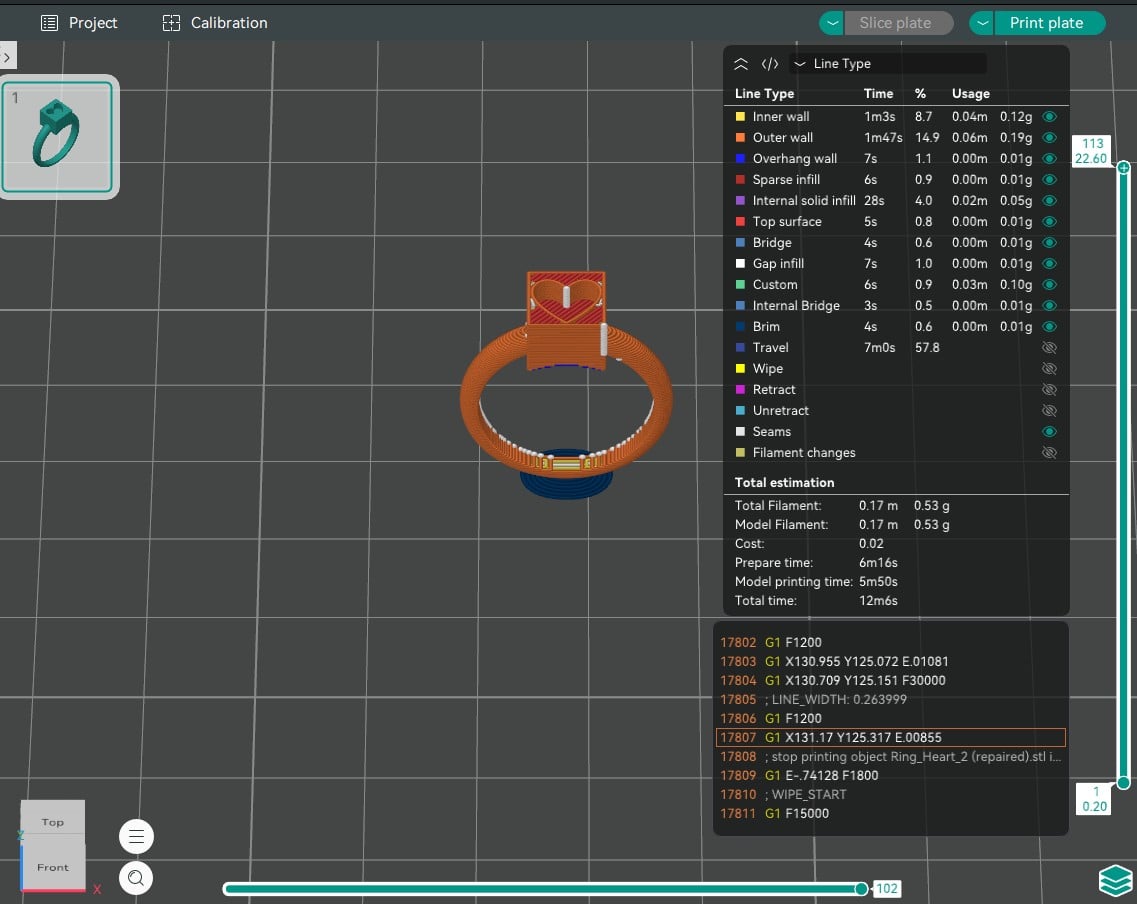Hide Inner wall lines

(x=1049, y=117)
